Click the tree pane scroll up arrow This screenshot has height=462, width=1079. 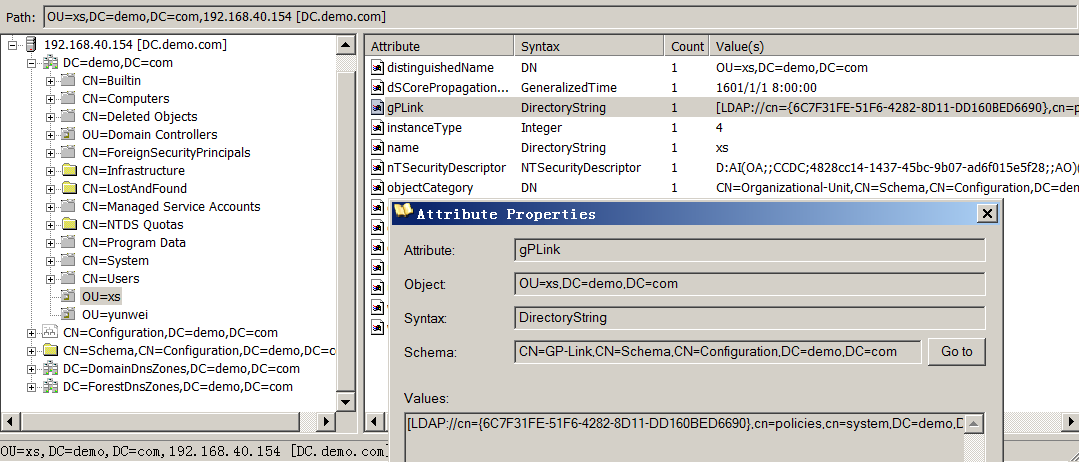click(x=346, y=45)
